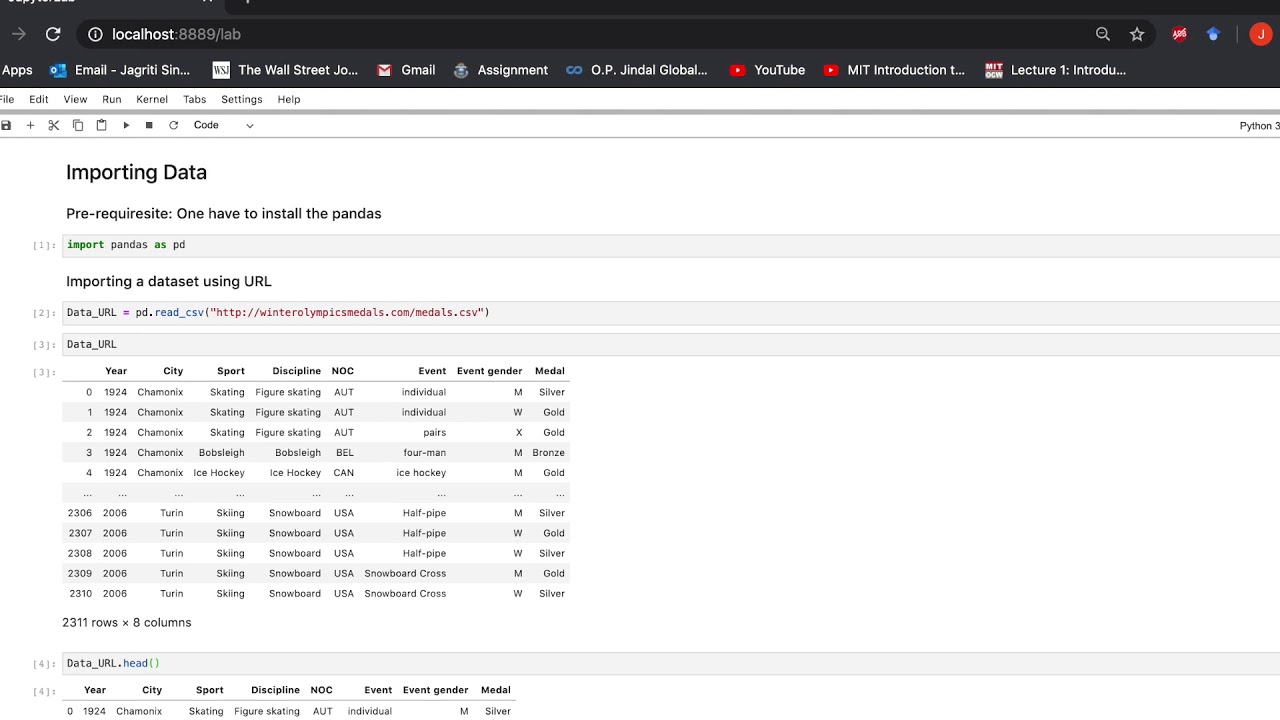Insert a new cell with the plus icon
Screen dimensions: 1280x720
(30, 125)
